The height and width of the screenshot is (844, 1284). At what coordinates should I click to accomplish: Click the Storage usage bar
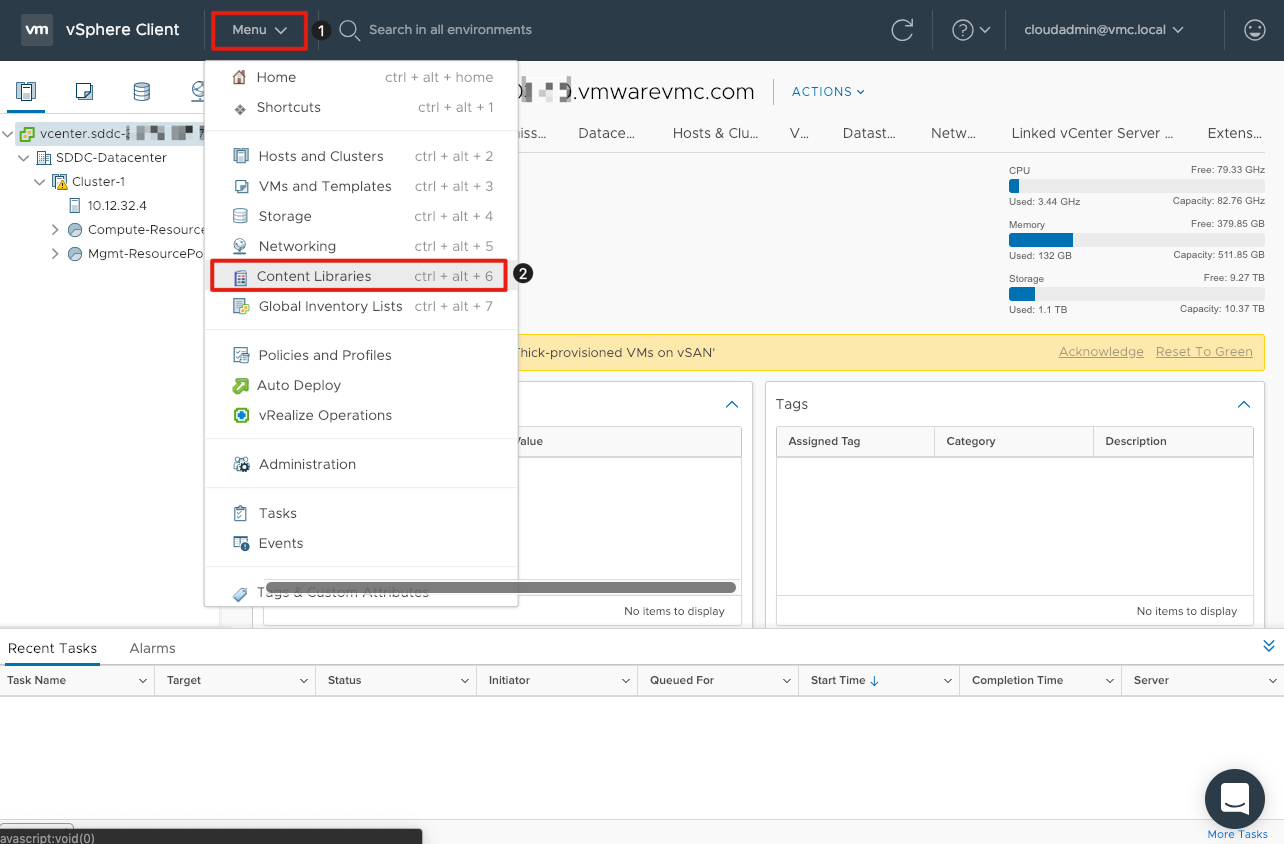1137,294
